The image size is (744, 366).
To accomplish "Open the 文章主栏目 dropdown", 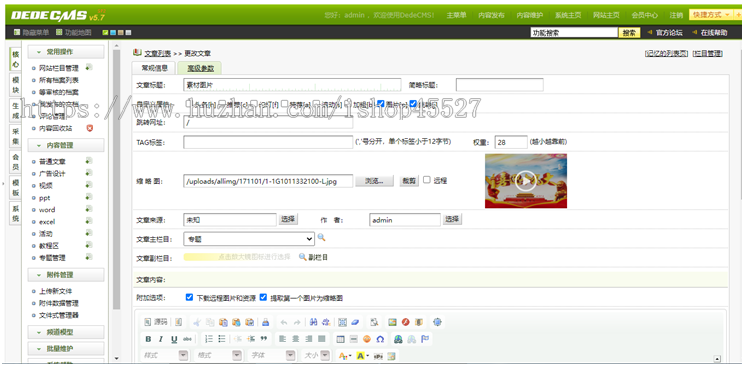I will pyautogui.click(x=249, y=239).
